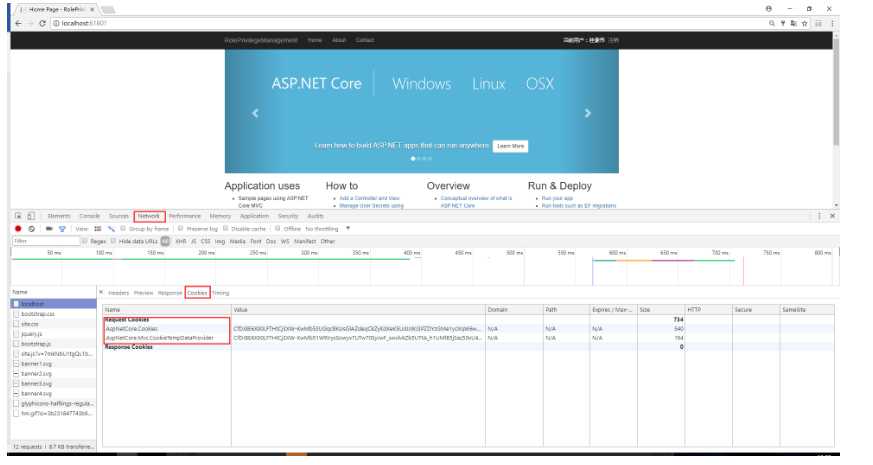Select jquery.js request row
This screenshot has height=465, width=873.
click(53, 334)
